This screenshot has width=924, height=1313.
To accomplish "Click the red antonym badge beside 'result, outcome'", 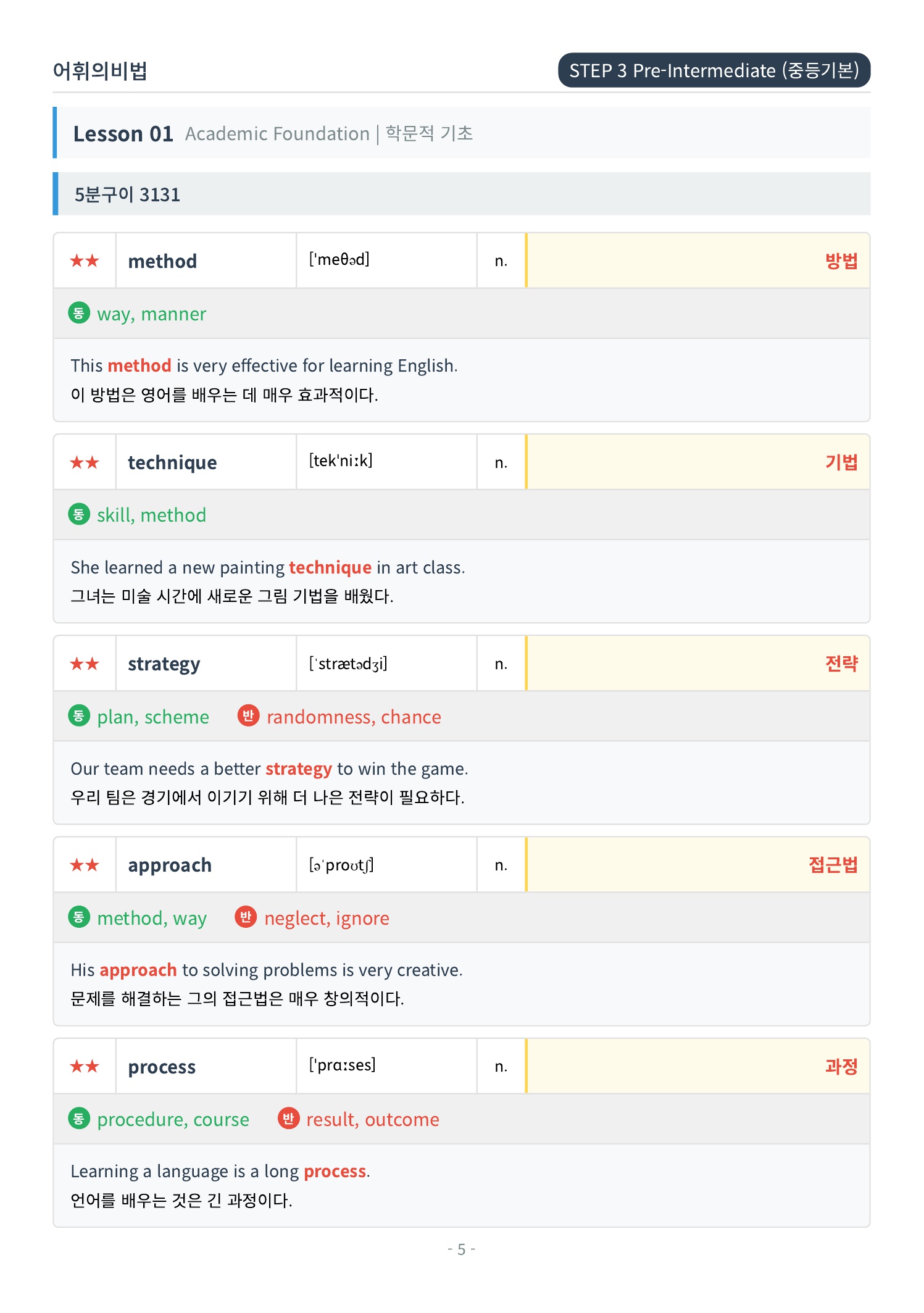I will pyautogui.click(x=288, y=1118).
